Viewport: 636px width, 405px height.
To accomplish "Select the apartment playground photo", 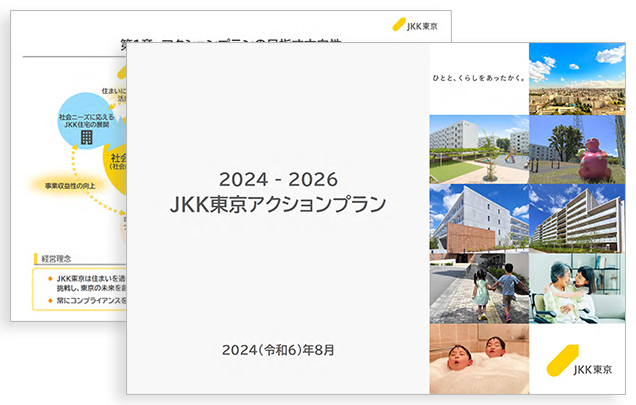I will [x=479, y=149].
